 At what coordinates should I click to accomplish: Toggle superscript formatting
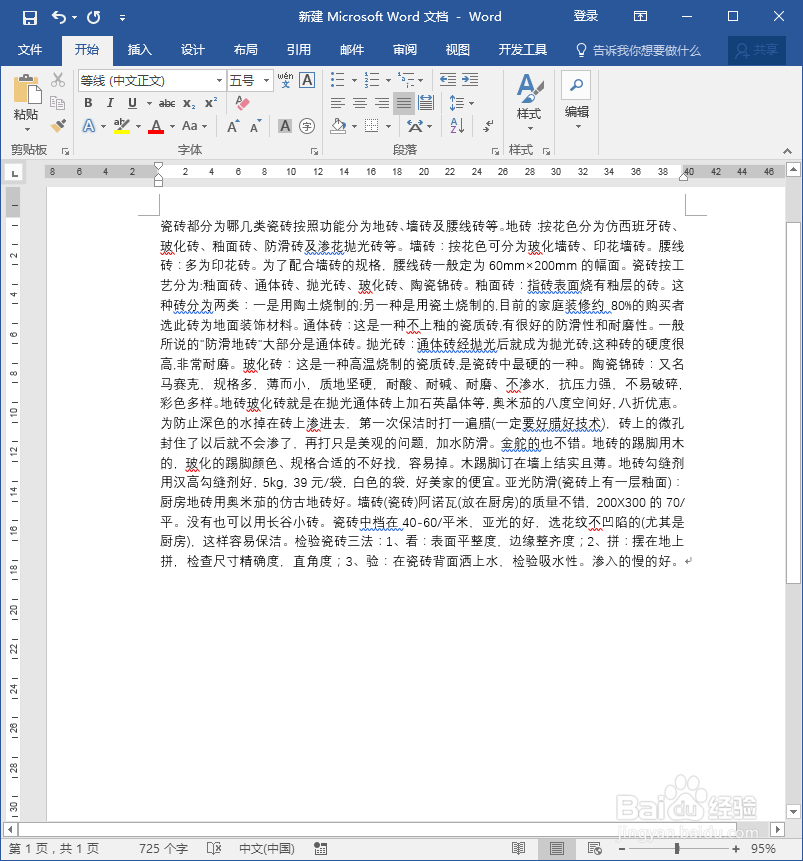[211, 103]
